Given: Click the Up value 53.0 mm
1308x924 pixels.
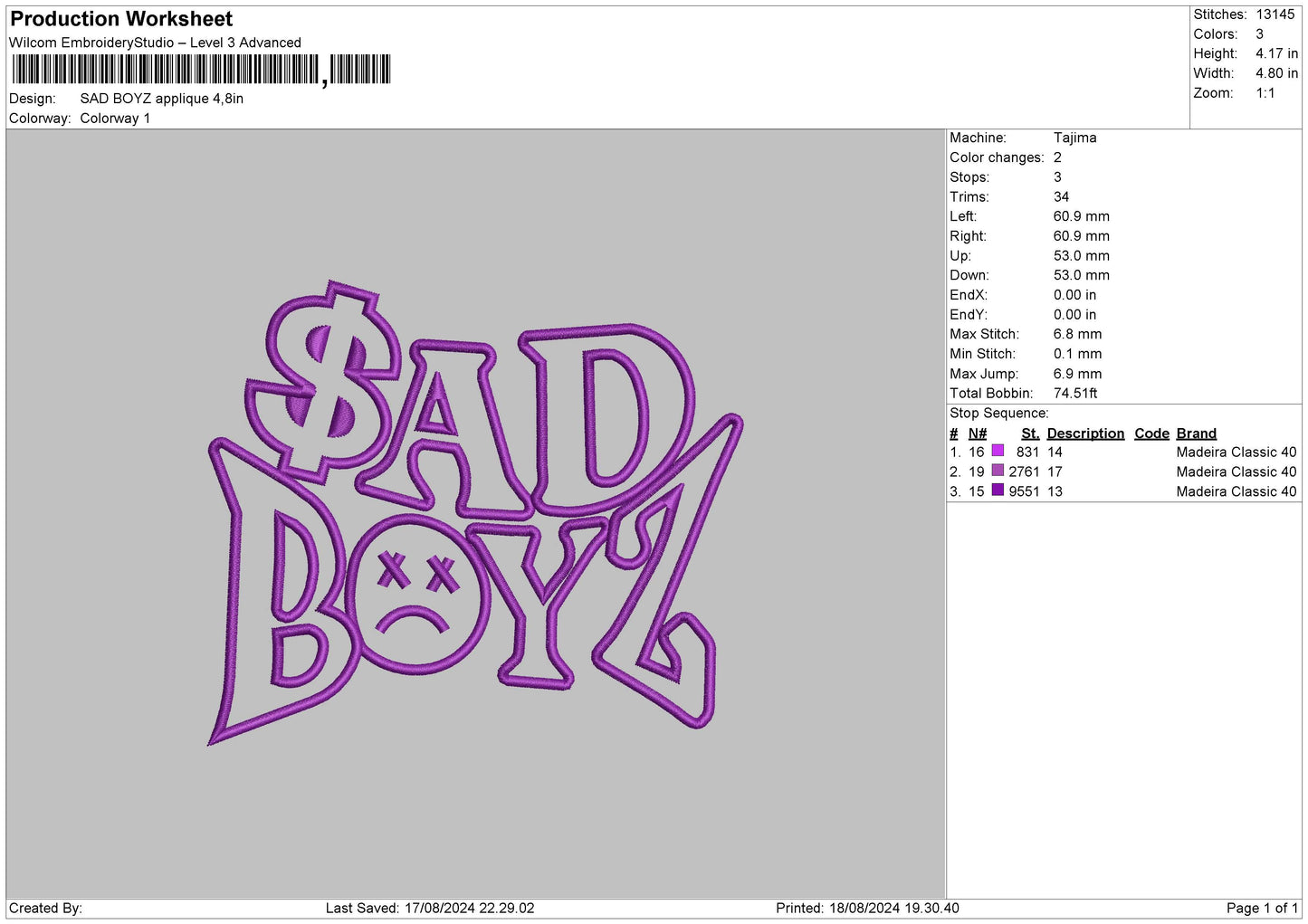Looking at the screenshot, I should (x=1081, y=256).
